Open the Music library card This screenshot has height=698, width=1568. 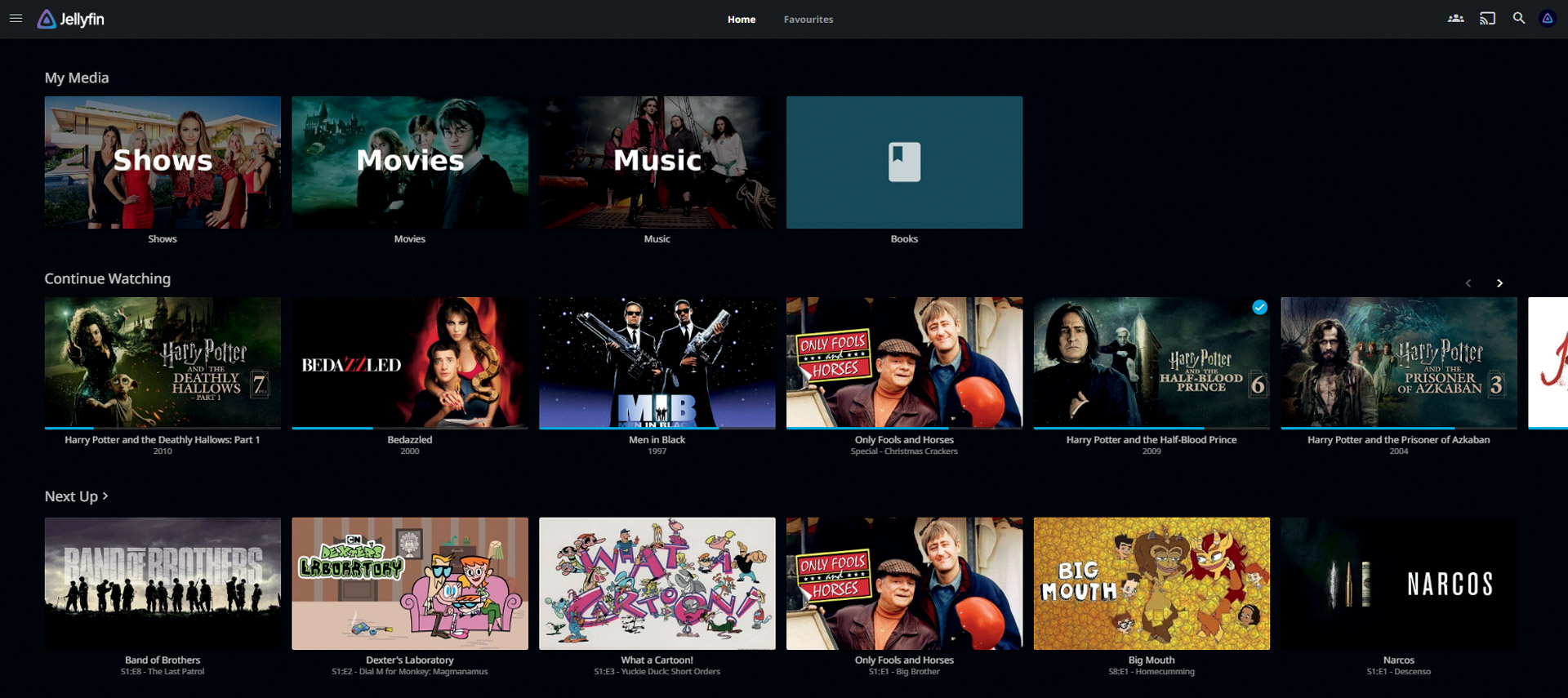coord(657,162)
